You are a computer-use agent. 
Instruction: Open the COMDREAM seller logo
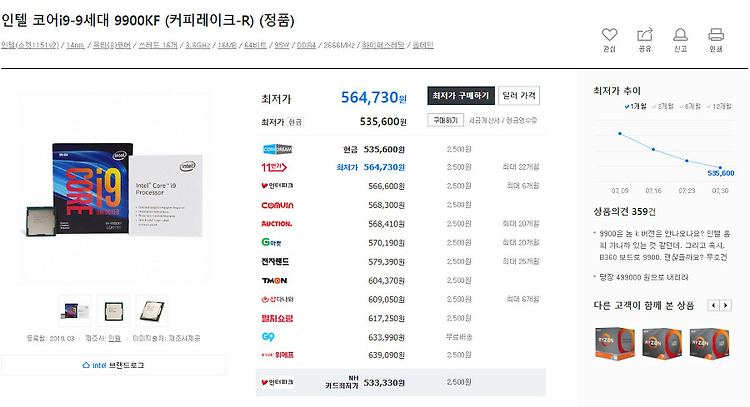[x=277, y=149]
